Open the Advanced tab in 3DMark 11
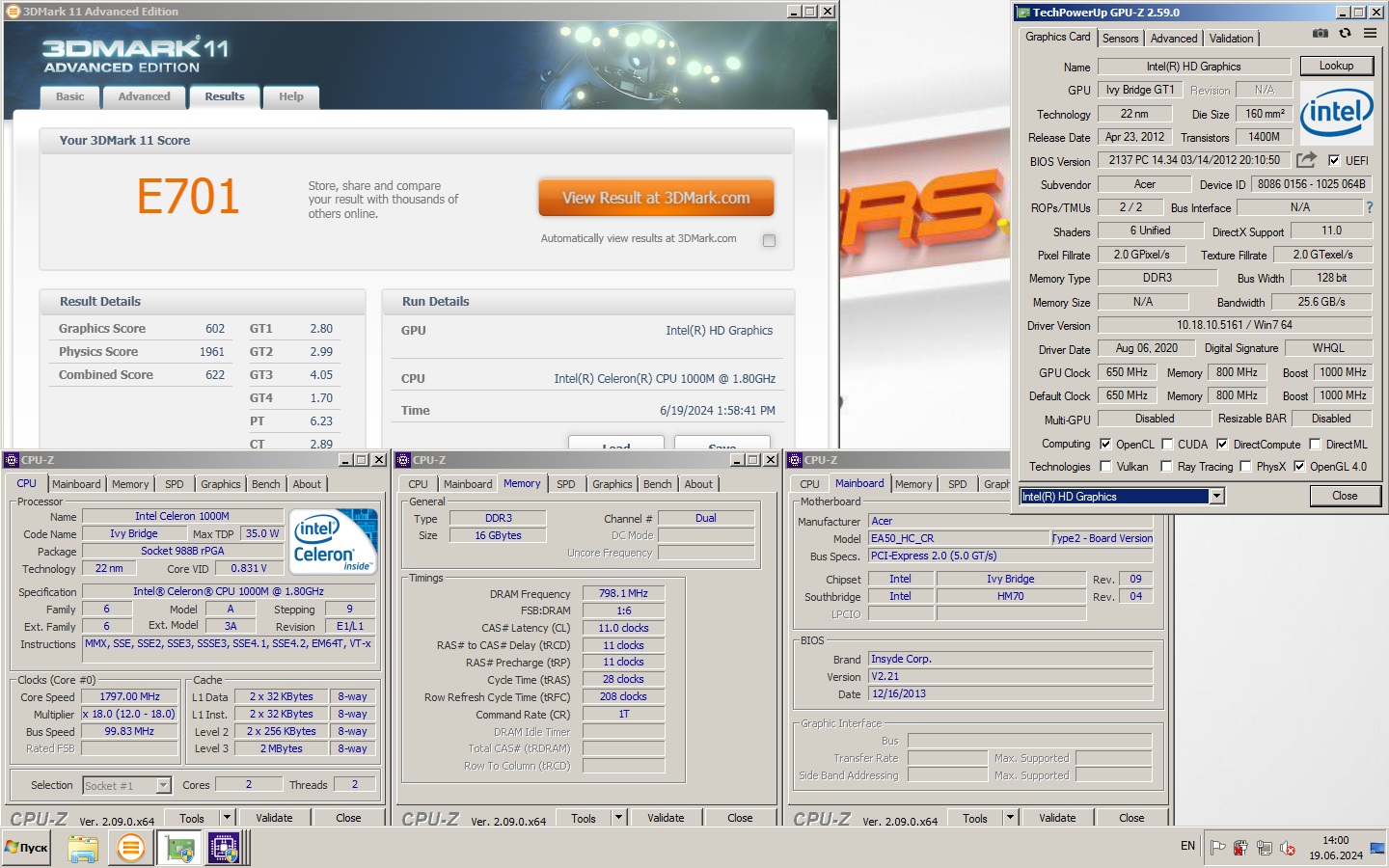 pyautogui.click(x=144, y=96)
